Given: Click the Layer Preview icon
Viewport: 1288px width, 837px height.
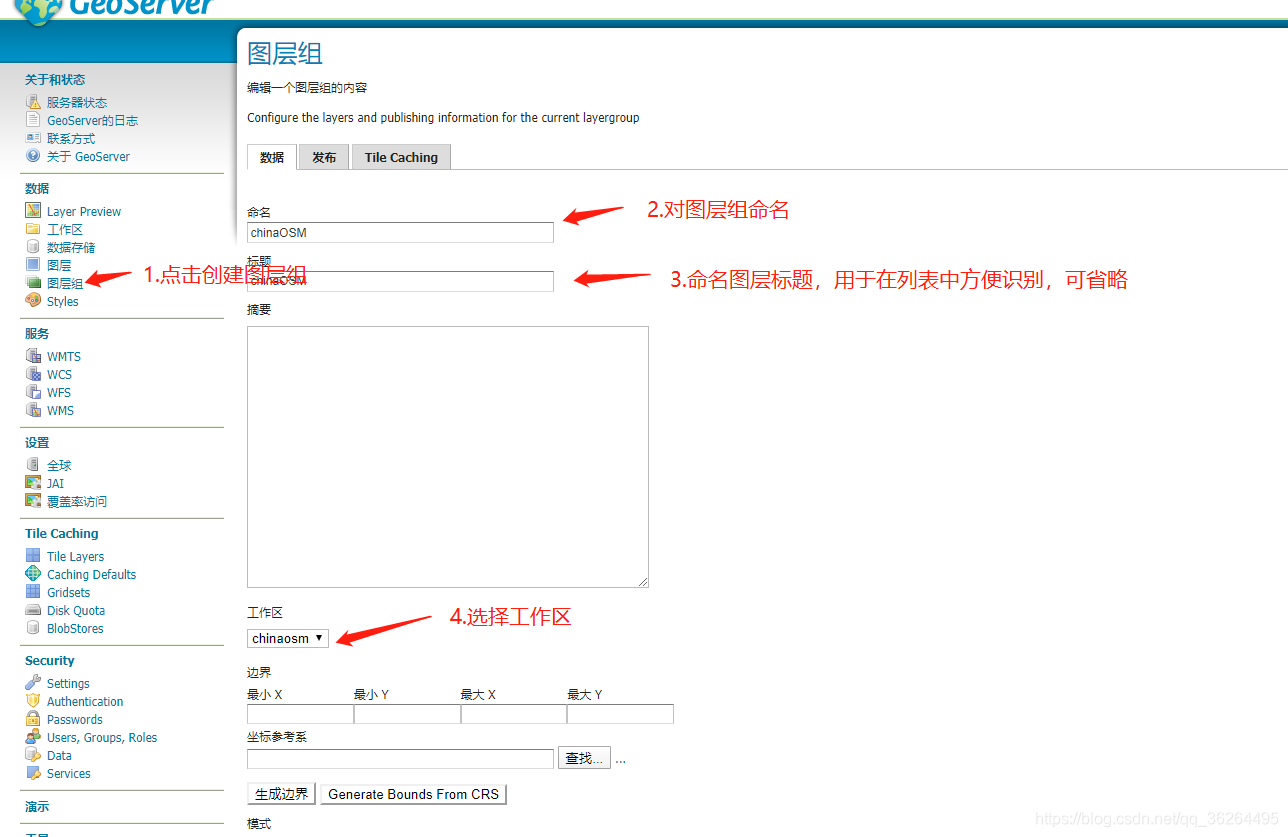Looking at the screenshot, I should [33, 211].
